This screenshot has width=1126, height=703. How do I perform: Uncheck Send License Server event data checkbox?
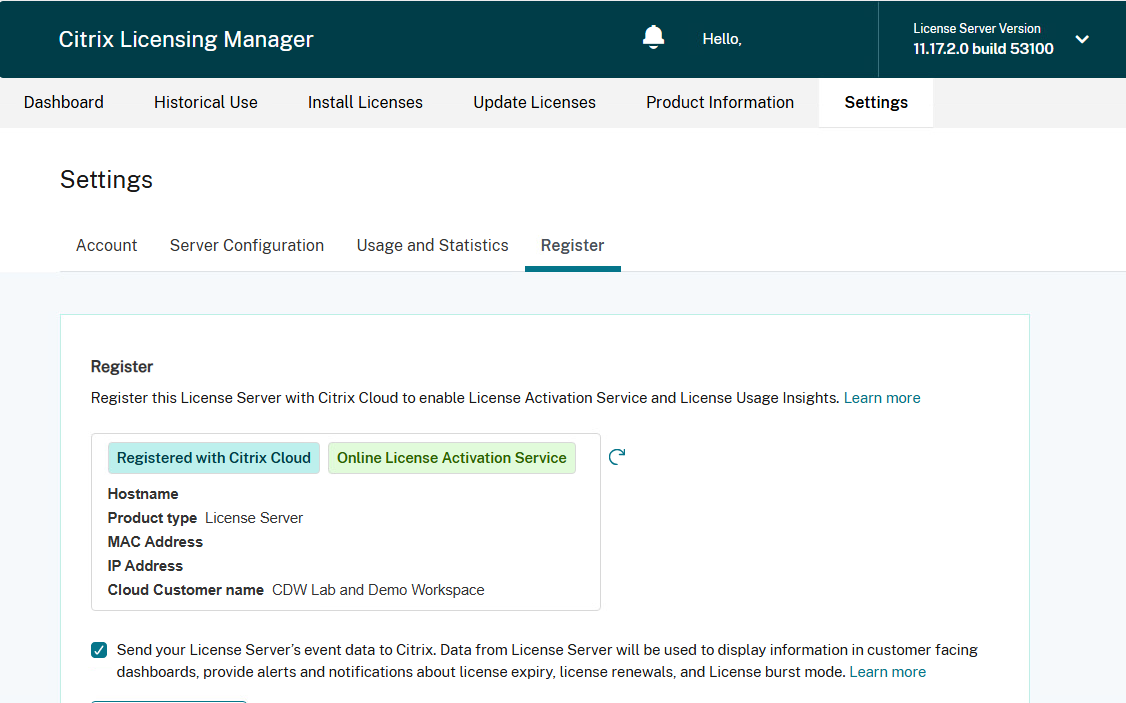tap(99, 650)
